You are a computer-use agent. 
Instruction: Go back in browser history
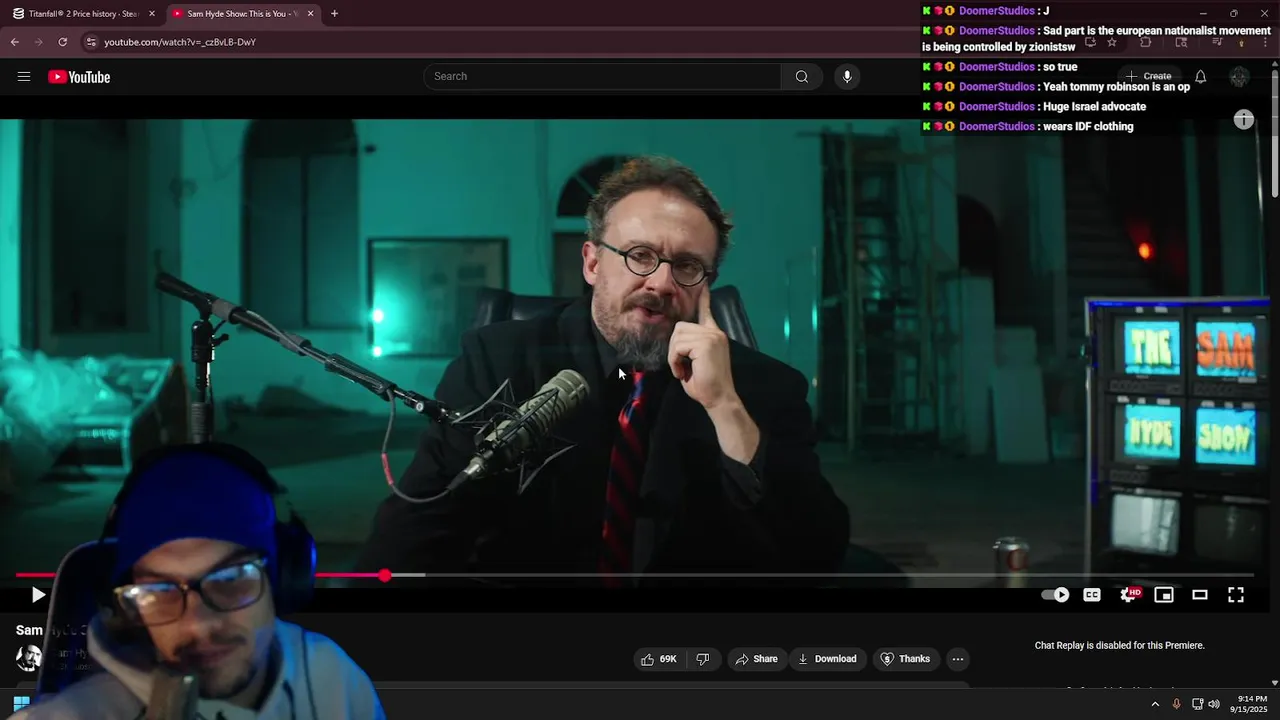coord(15,42)
